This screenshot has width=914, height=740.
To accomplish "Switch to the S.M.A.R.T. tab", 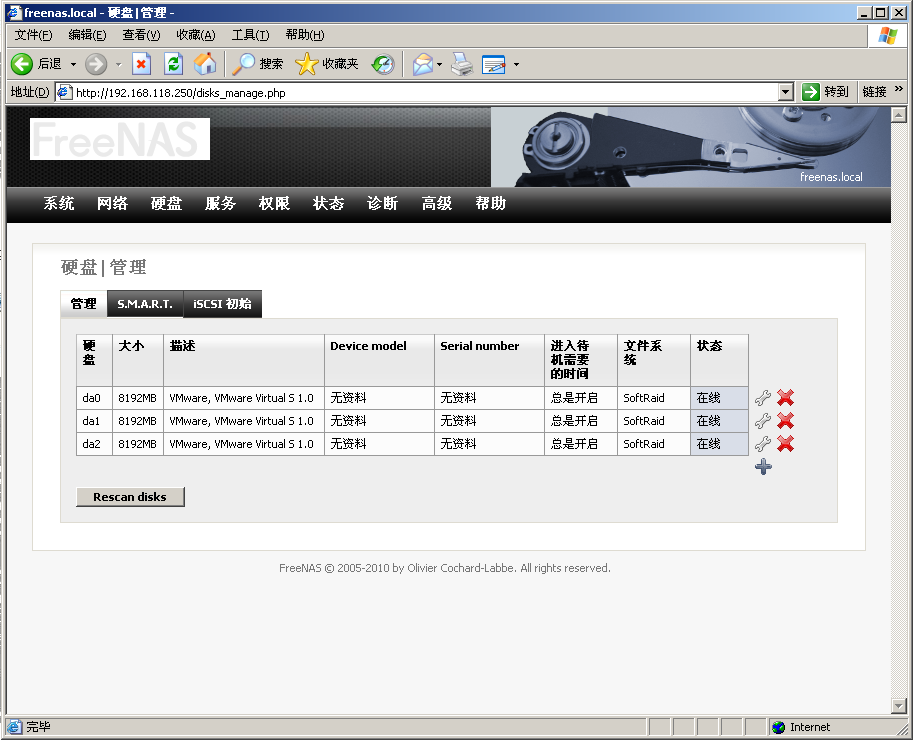I will 145,304.
